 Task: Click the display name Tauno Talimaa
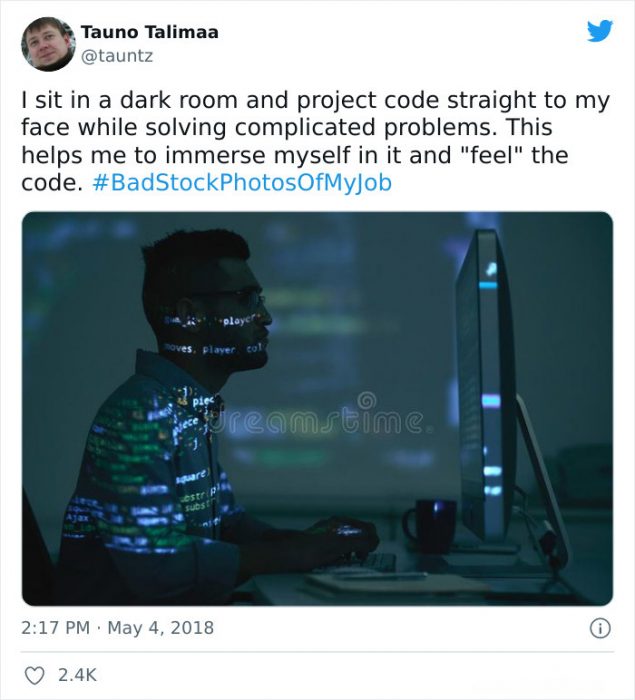tap(150, 32)
